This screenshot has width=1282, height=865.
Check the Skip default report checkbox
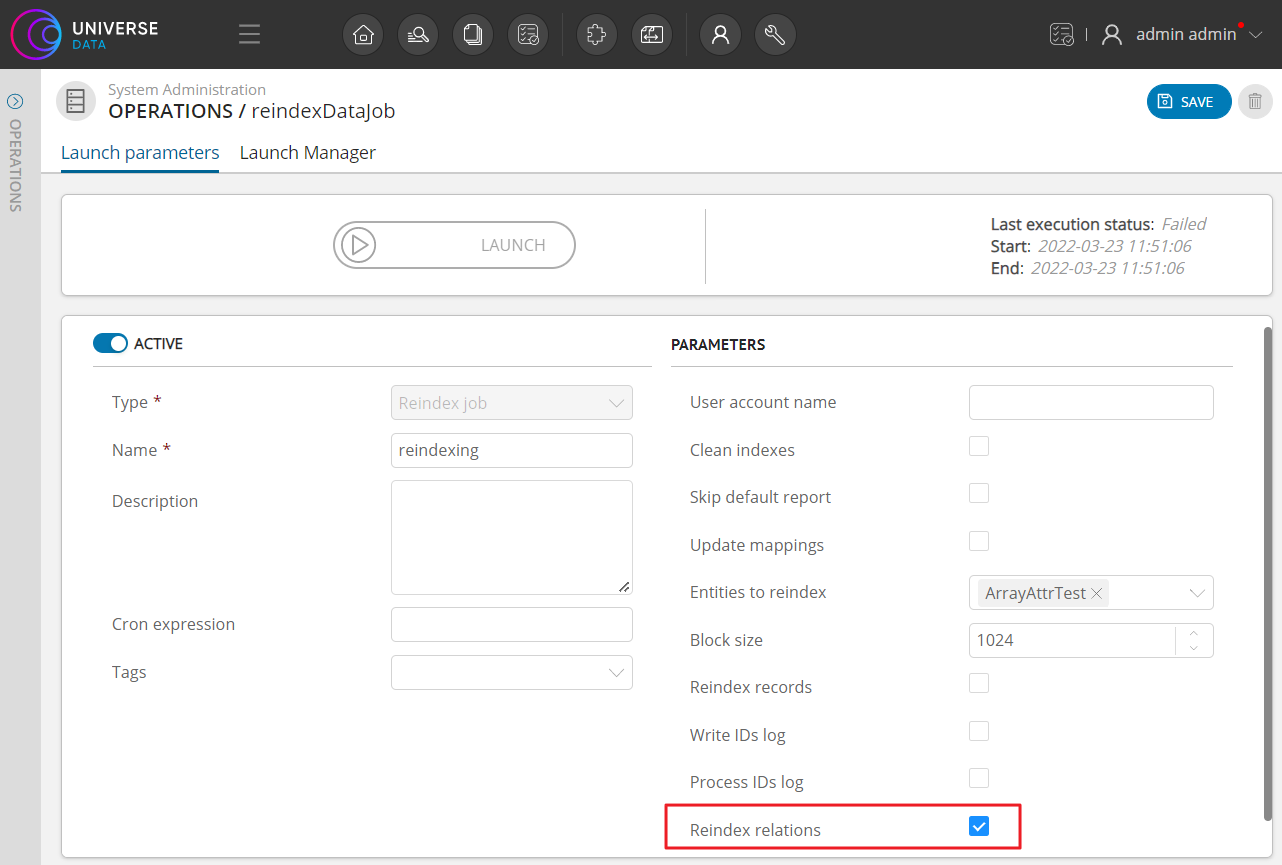(x=979, y=493)
